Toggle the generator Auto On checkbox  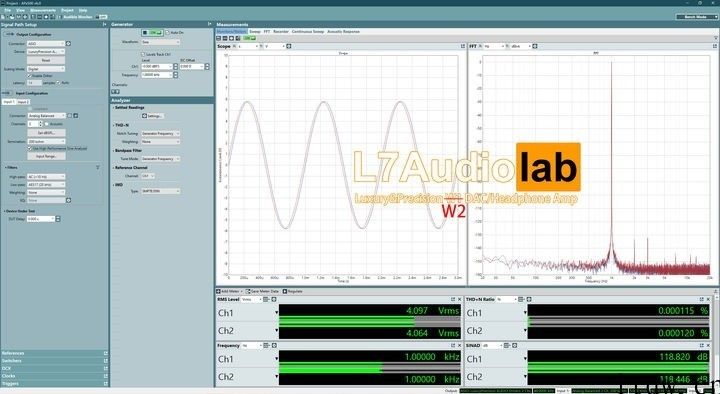pyautogui.click(x=167, y=33)
